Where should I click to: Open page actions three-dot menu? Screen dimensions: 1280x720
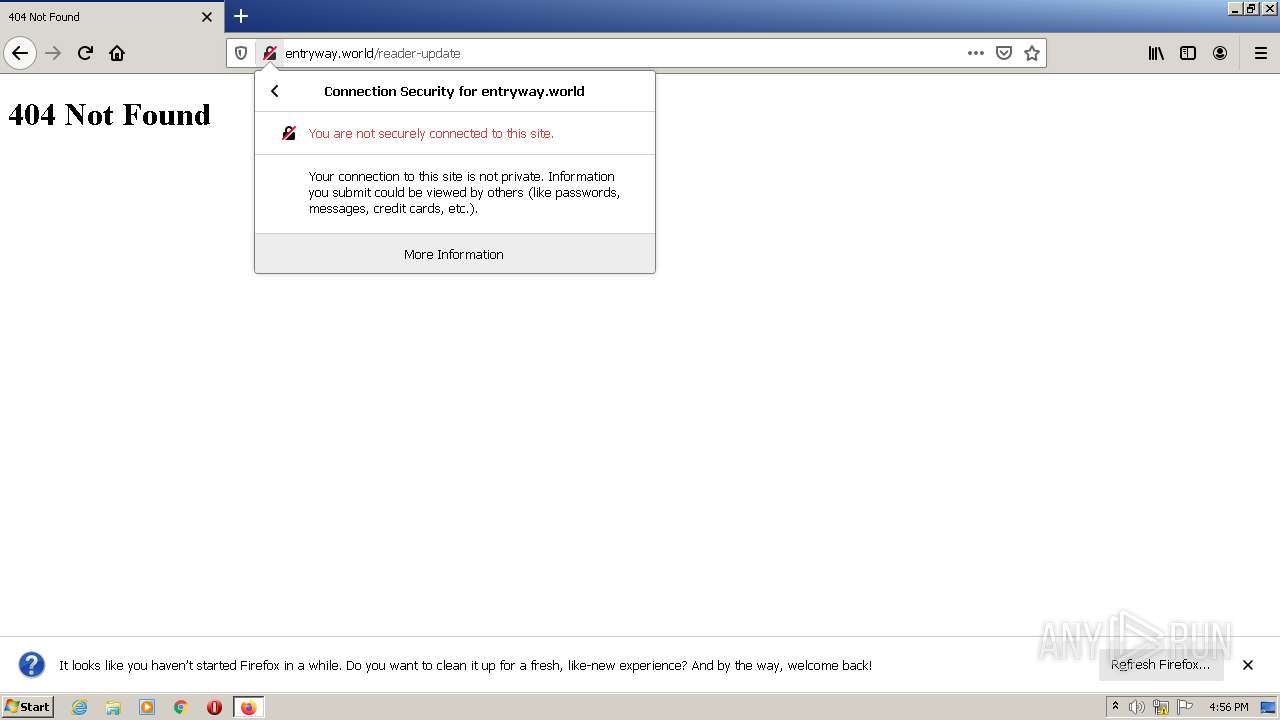click(976, 53)
